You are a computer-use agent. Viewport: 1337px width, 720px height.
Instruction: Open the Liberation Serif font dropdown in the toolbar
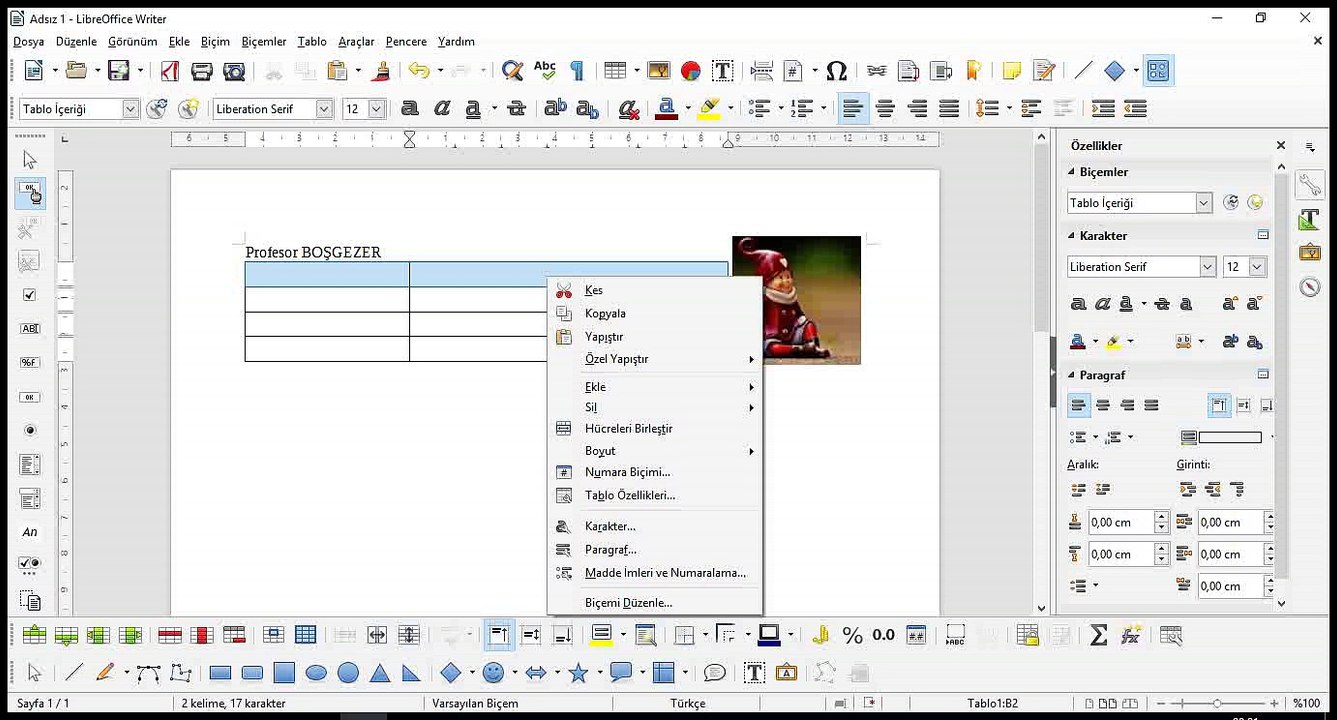[x=324, y=109]
